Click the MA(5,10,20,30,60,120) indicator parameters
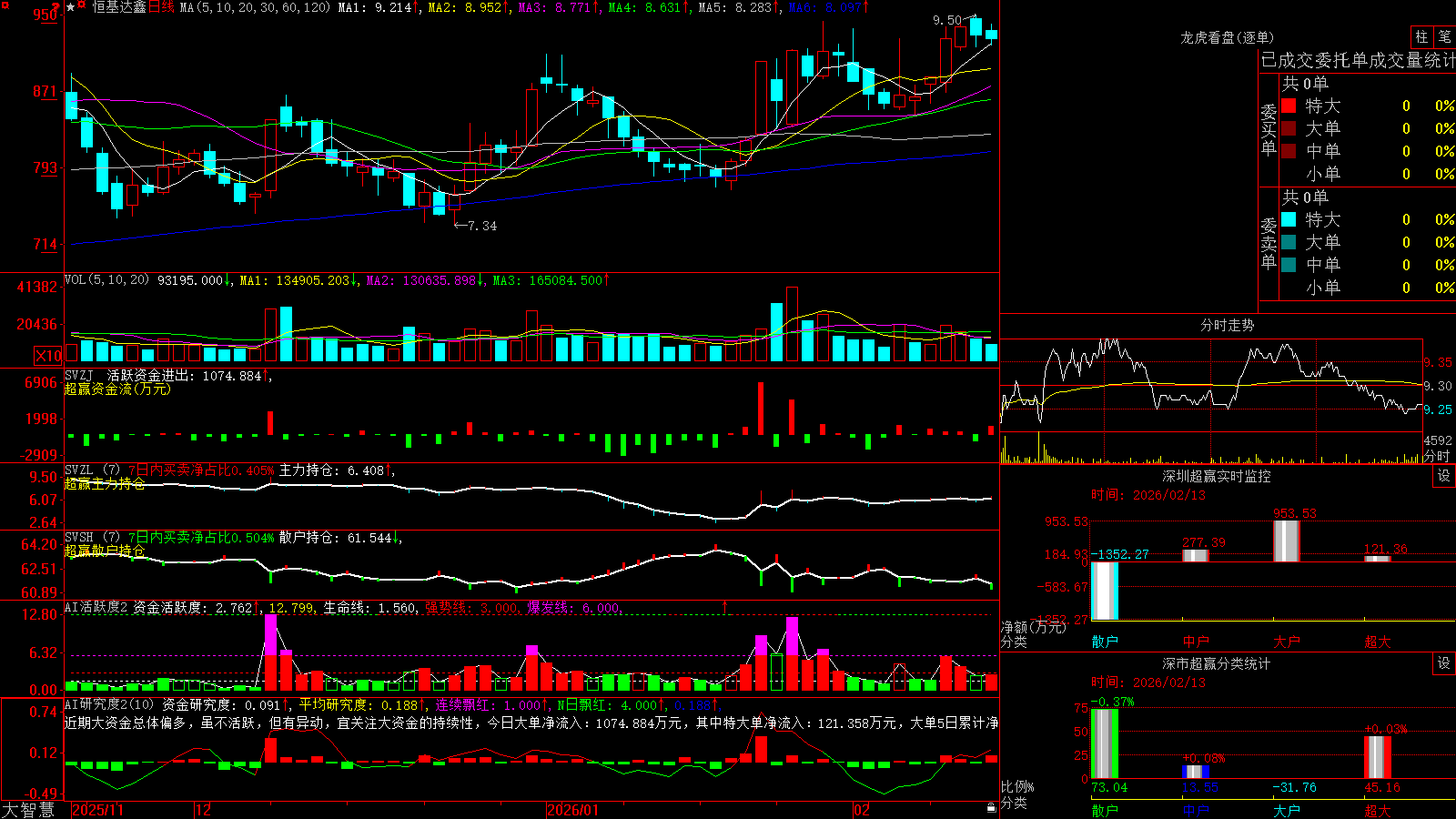 point(255,7)
